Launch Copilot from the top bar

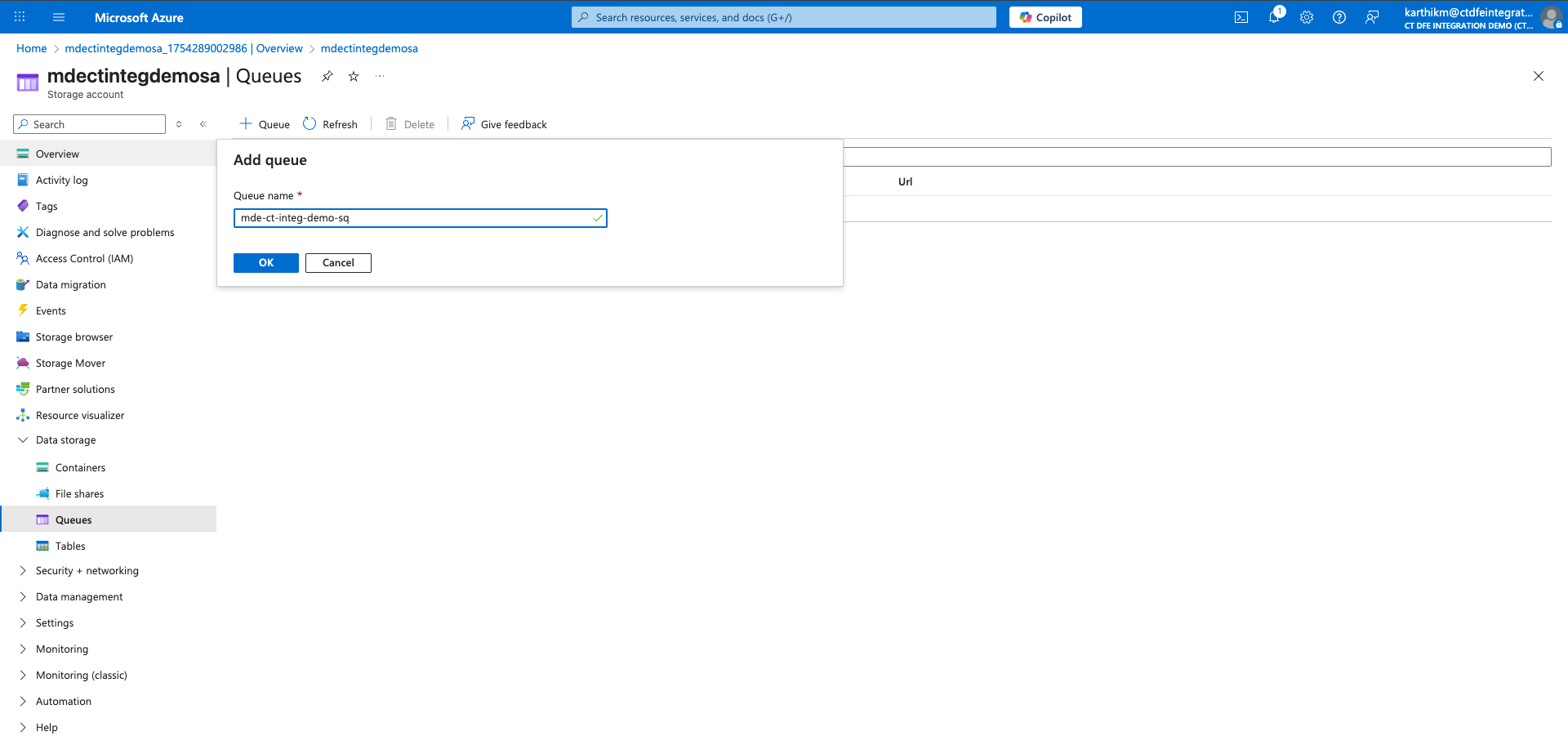coord(1045,17)
